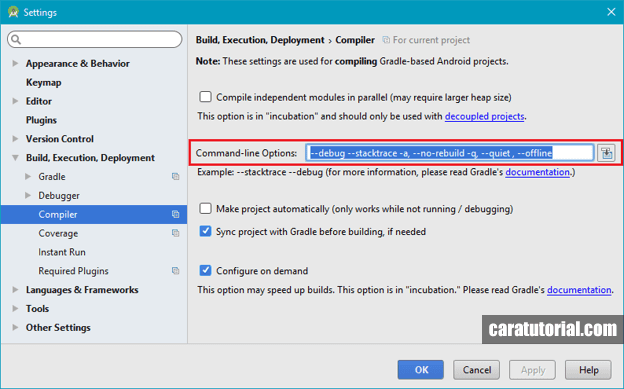The width and height of the screenshot is (624, 389).
Task: Close the Settings dialog
Action: pyautogui.click(x=611, y=12)
